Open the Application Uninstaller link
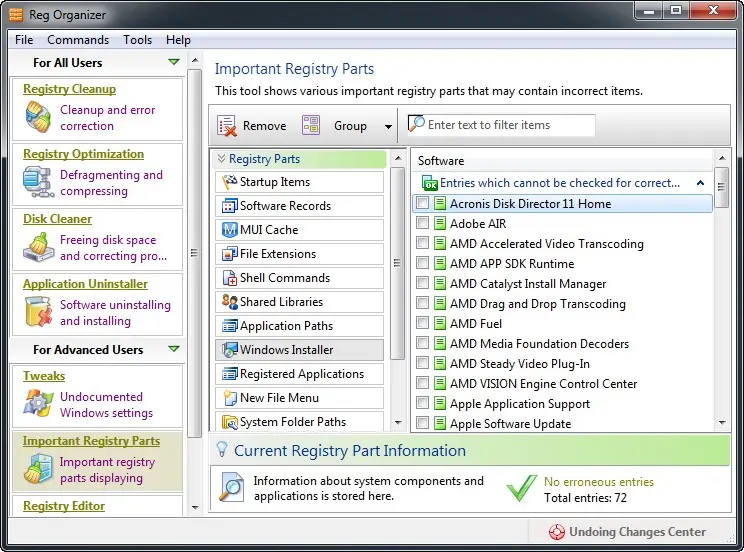 85,284
